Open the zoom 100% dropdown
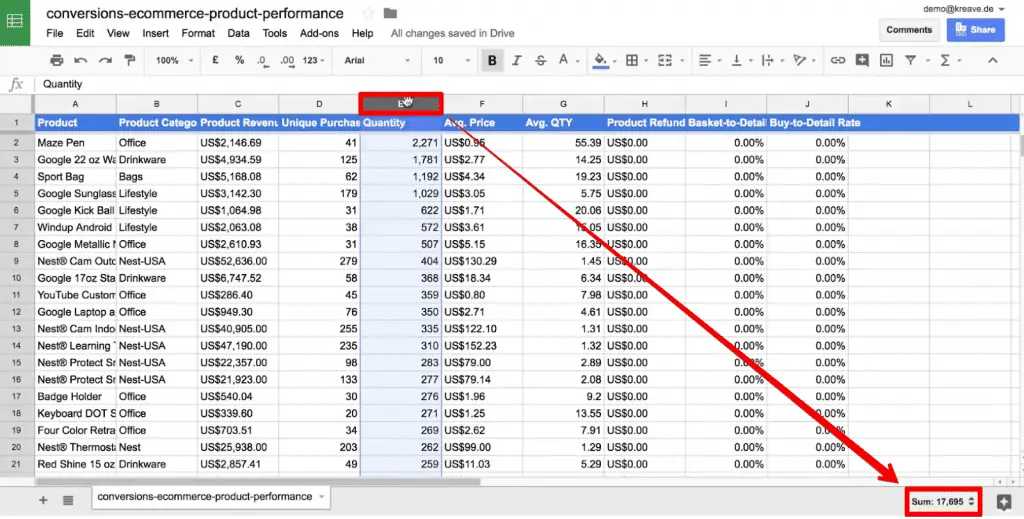The width and height of the screenshot is (1024, 519). point(174,60)
